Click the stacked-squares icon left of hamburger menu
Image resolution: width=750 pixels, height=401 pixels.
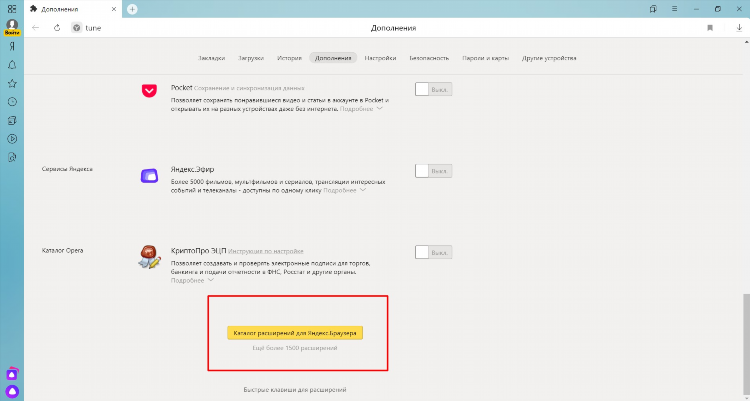(x=653, y=9)
